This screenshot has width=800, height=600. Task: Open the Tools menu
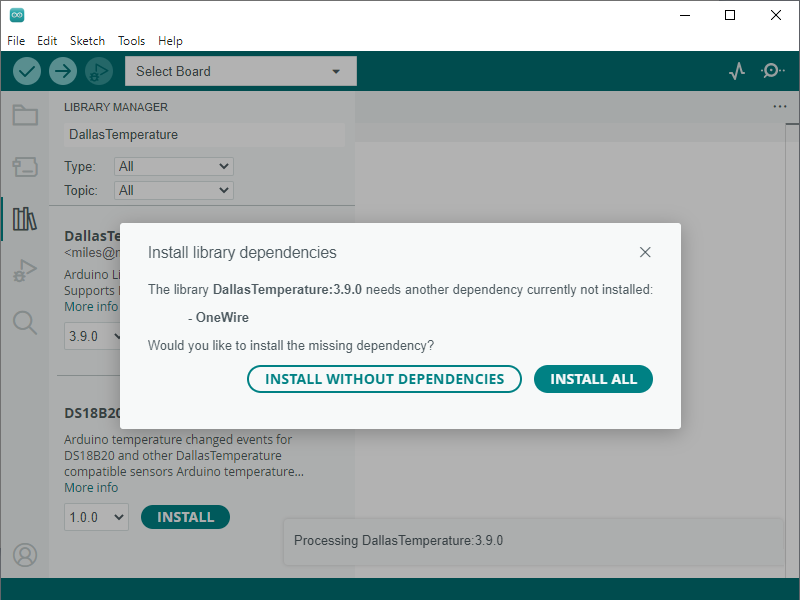pyautogui.click(x=132, y=41)
